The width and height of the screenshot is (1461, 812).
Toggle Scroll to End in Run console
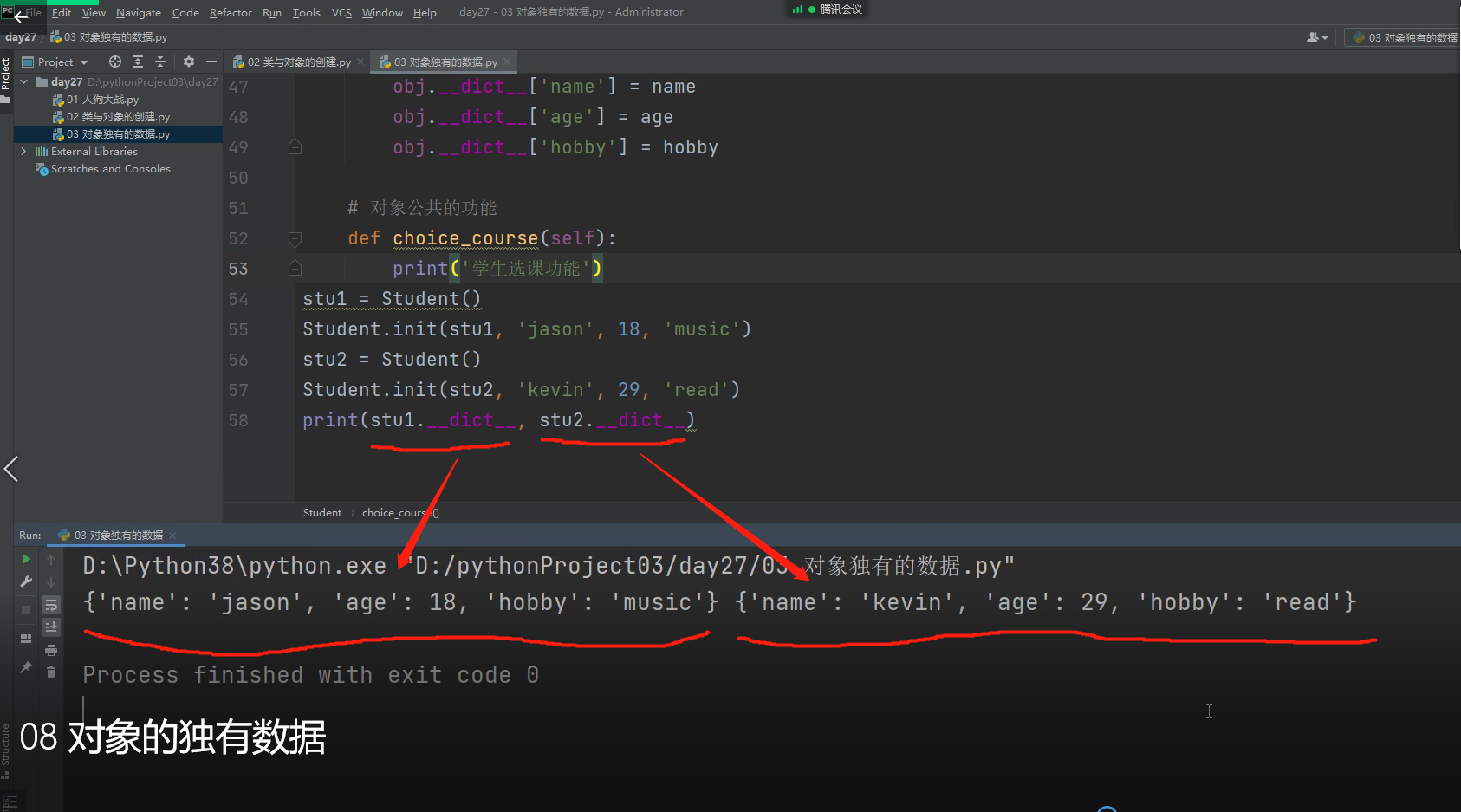point(51,627)
